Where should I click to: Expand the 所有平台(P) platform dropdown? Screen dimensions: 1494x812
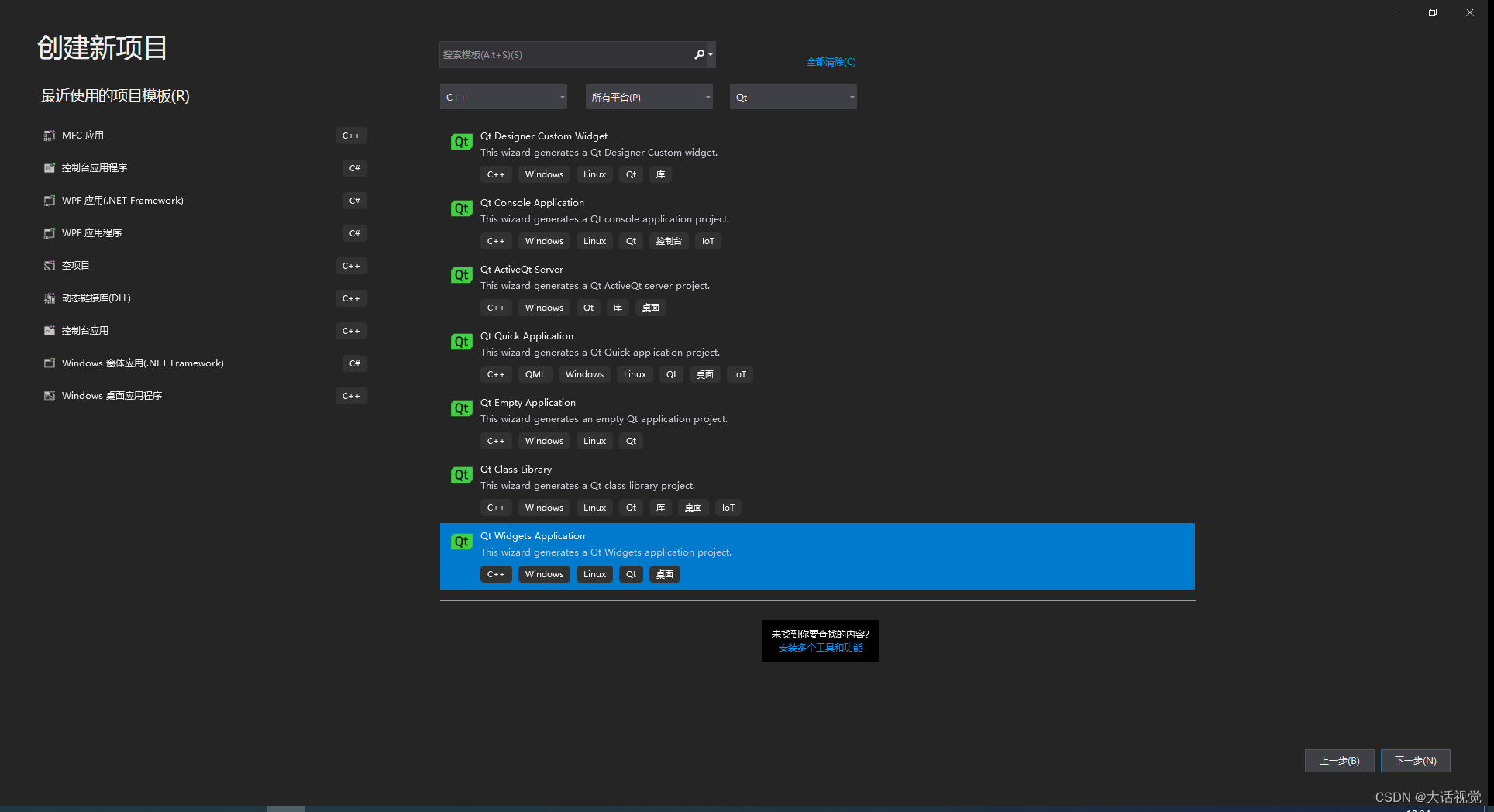pyautogui.click(x=649, y=97)
